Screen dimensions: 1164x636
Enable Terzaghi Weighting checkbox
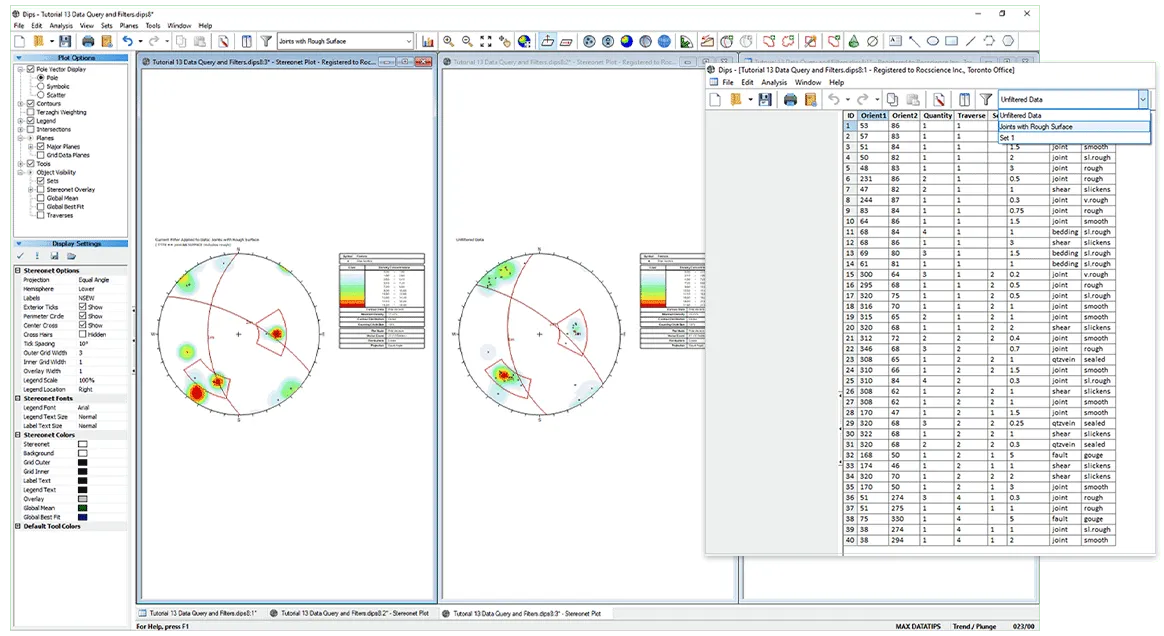(30, 112)
